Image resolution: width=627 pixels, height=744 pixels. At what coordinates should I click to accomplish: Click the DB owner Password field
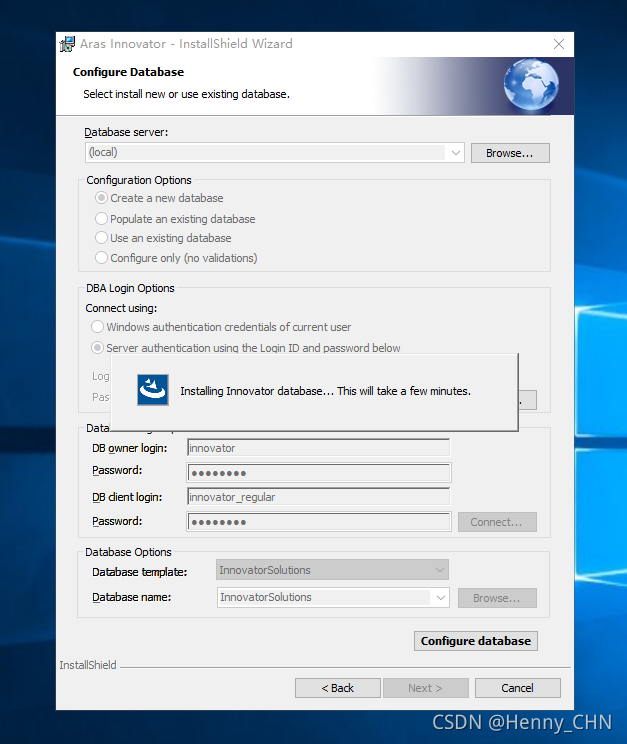click(318, 473)
